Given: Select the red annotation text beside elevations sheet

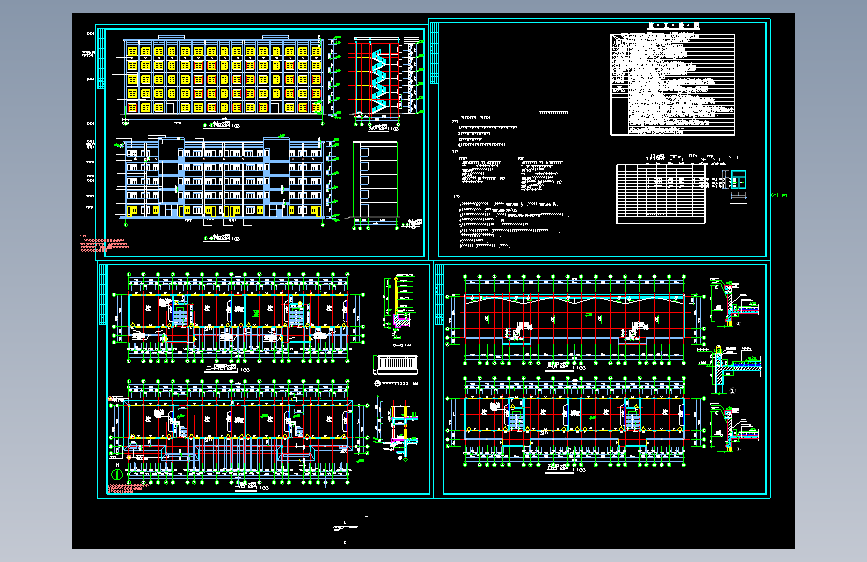Looking at the screenshot, I should click(x=104, y=244).
